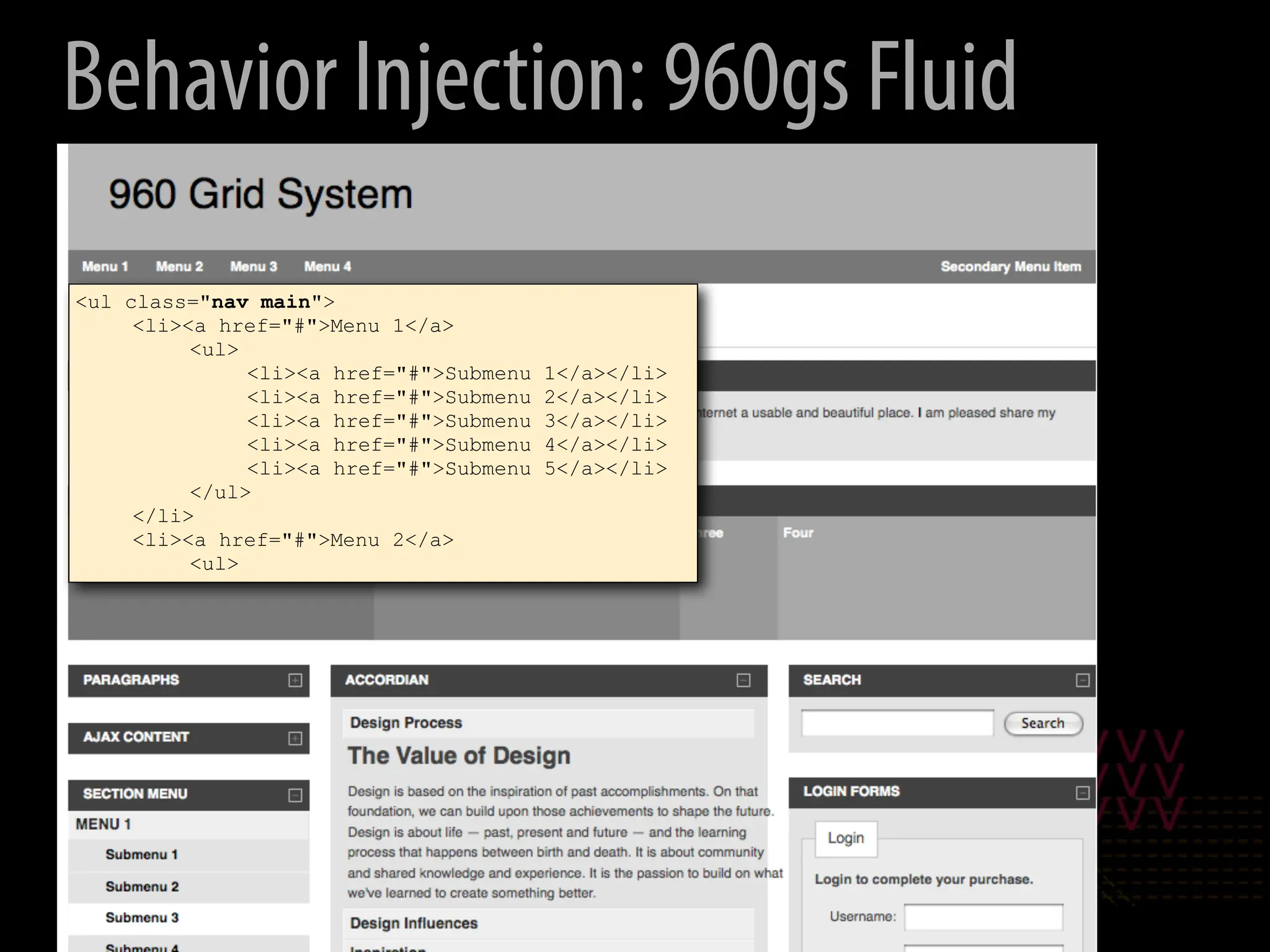1270x952 pixels.
Task: Select Submenu 3 in section menu
Action: 189,918
